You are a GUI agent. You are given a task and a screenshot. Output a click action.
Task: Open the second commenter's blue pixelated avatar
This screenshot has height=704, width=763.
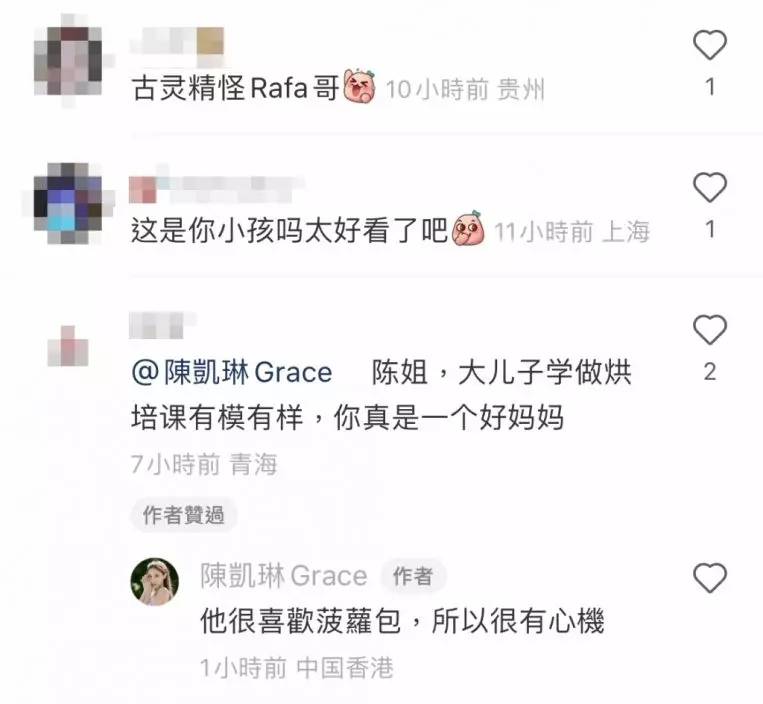coord(68,203)
